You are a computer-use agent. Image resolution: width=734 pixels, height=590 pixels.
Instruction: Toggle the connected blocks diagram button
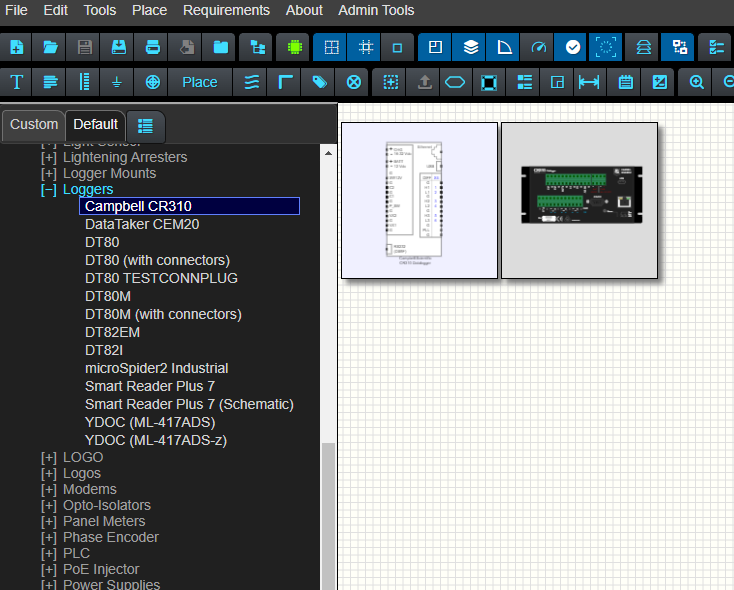(679, 47)
